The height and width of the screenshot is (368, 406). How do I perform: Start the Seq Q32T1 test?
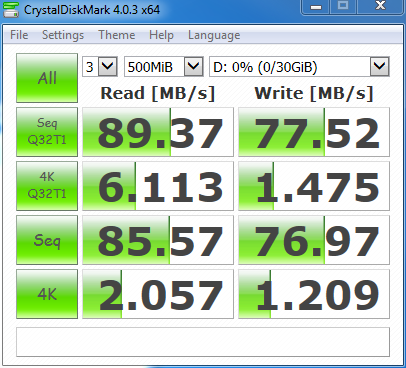click(47, 132)
